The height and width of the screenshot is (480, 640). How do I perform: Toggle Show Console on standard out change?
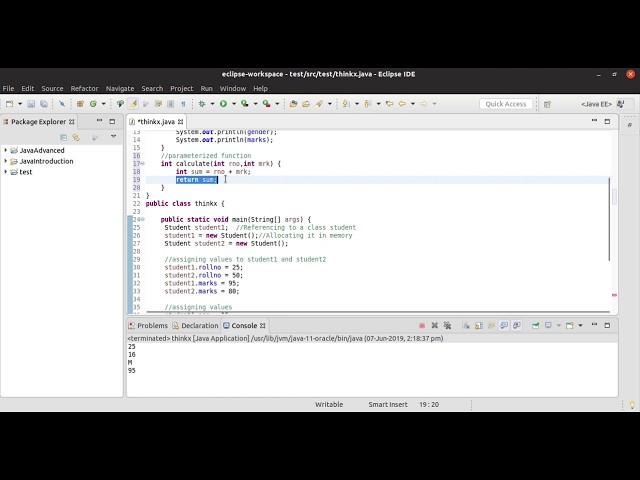coord(504,325)
